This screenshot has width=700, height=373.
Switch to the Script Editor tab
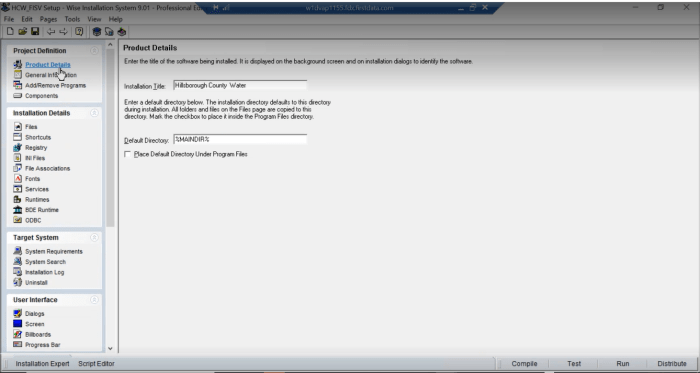click(x=96, y=364)
